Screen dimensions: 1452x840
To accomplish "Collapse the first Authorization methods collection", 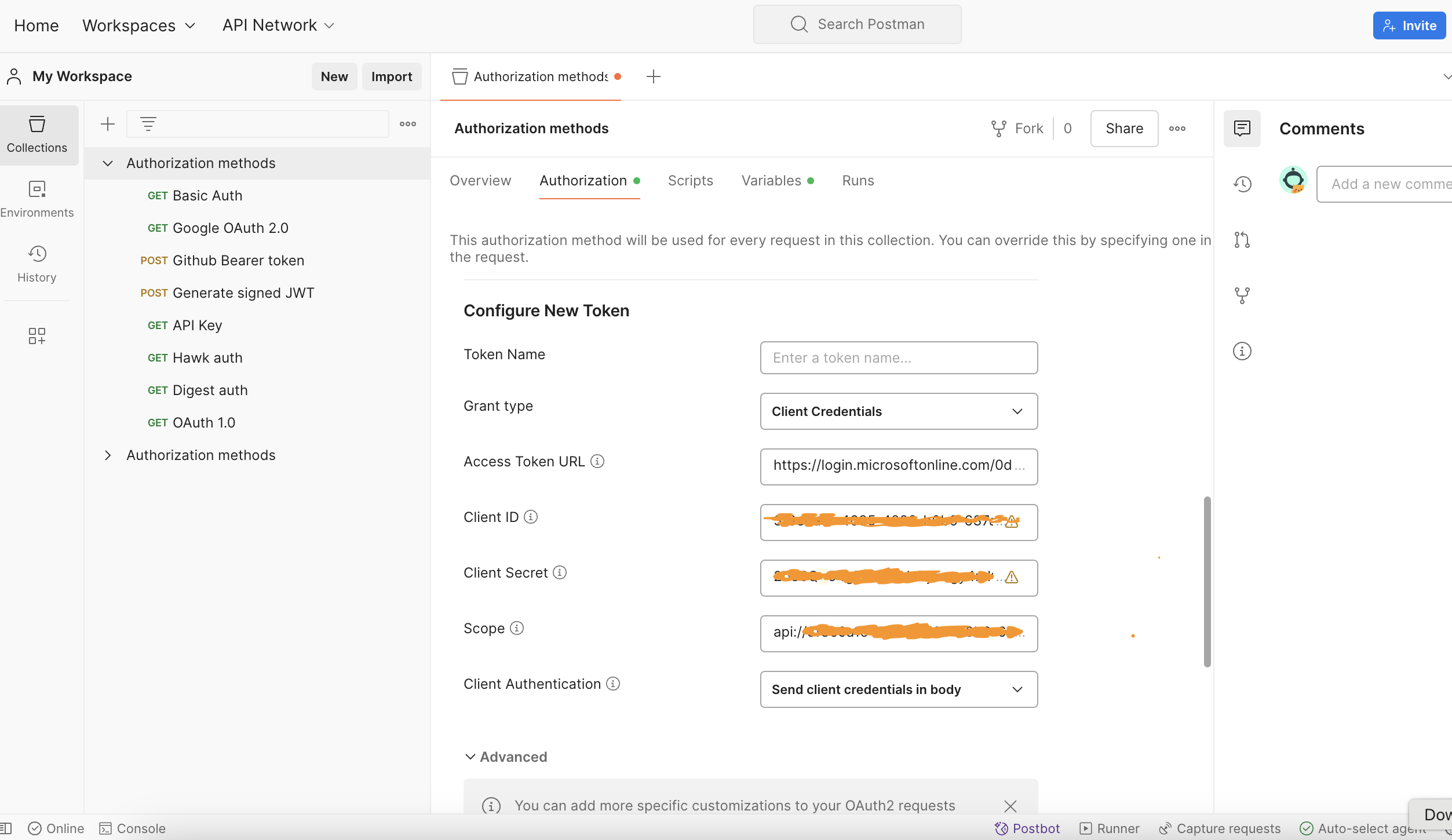I will point(108,163).
